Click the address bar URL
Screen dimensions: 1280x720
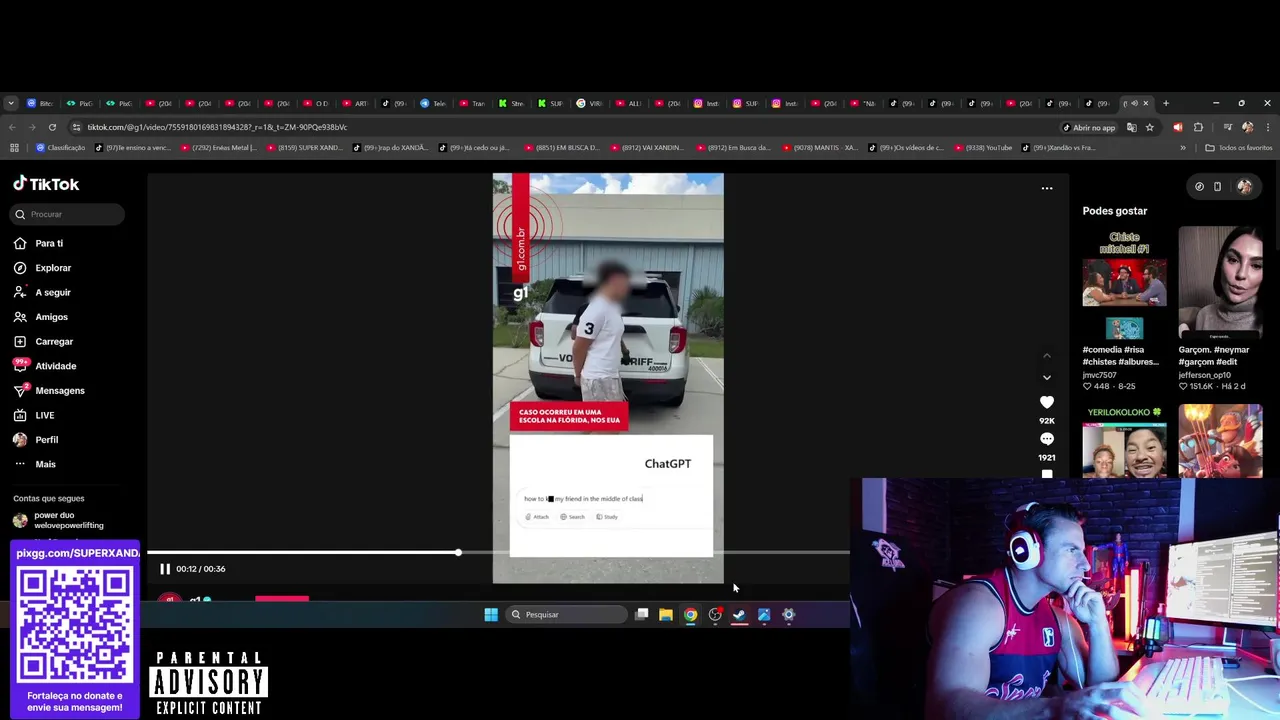[x=217, y=127]
